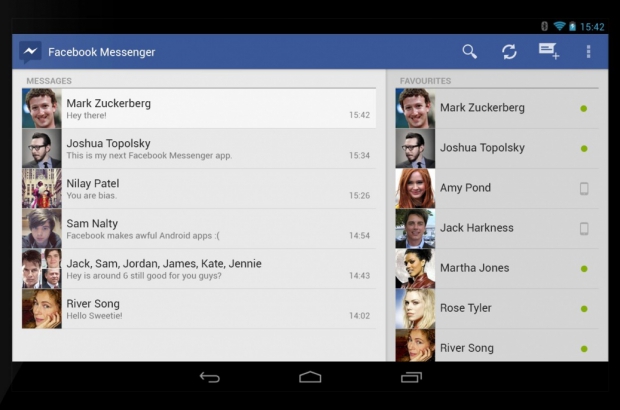620x410 pixels.
Task: Click Amy Pond's mobile phone status icon
Action: point(584,189)
